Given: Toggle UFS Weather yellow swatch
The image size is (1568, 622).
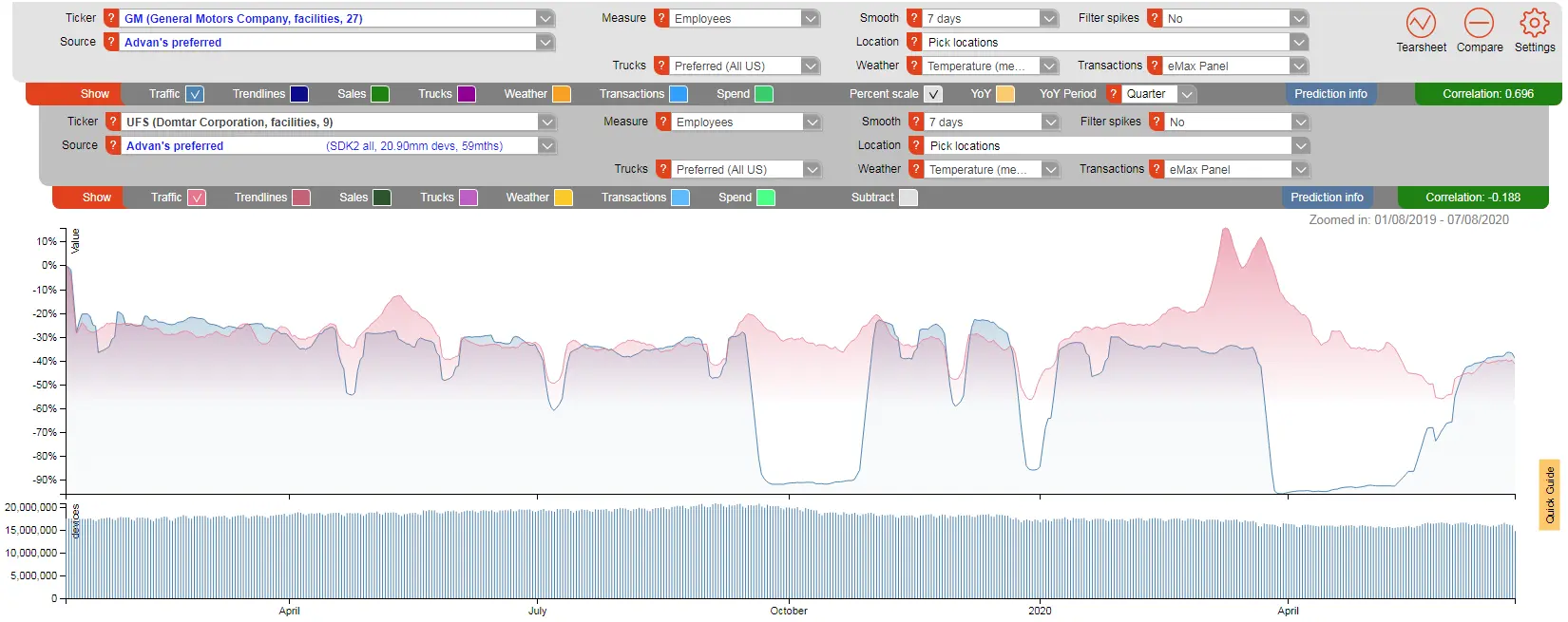Looking at the screenshot, I should tap(564, 198).
